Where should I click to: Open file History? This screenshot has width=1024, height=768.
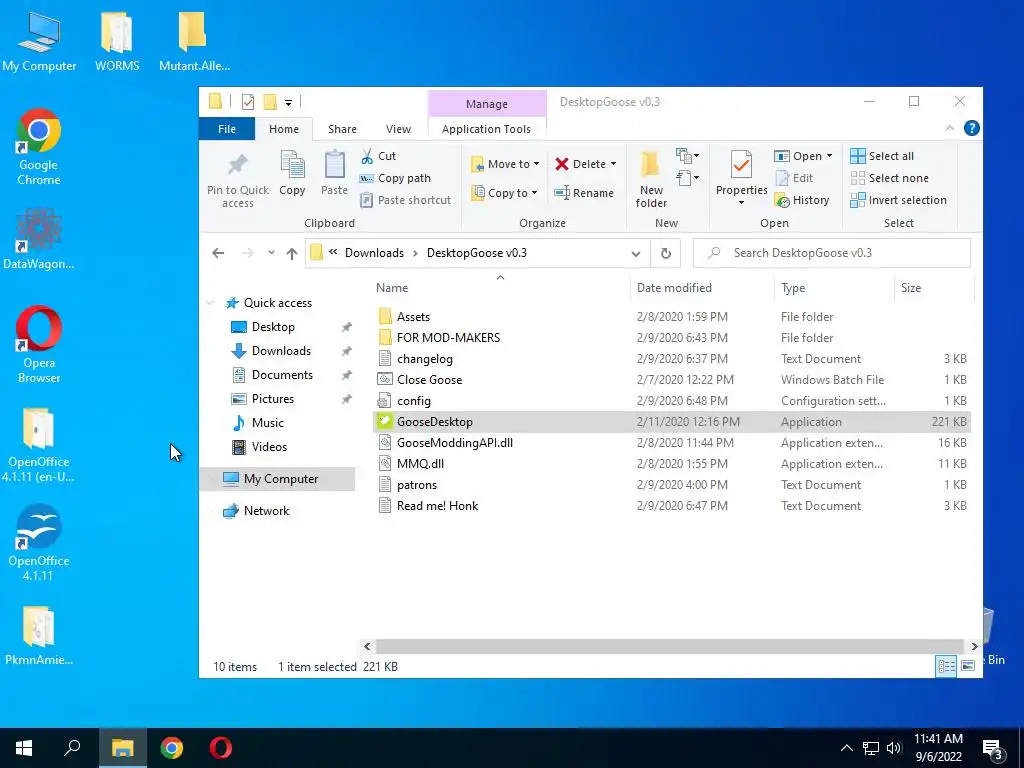point(802,200)
